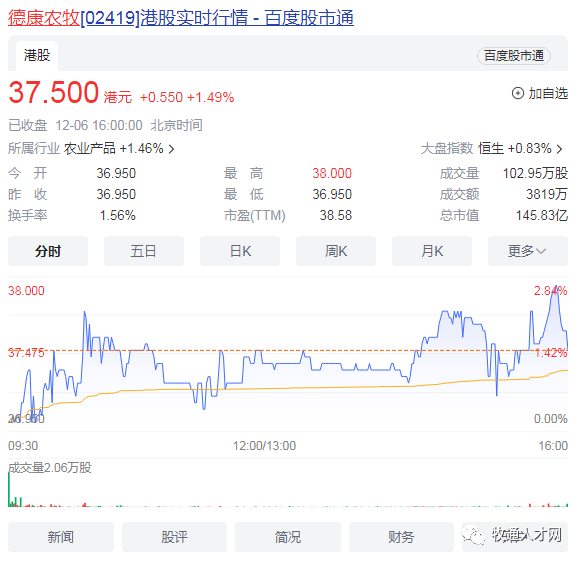Open the 德康农牧[02419] 百度股市通 title link

point(181,17)
